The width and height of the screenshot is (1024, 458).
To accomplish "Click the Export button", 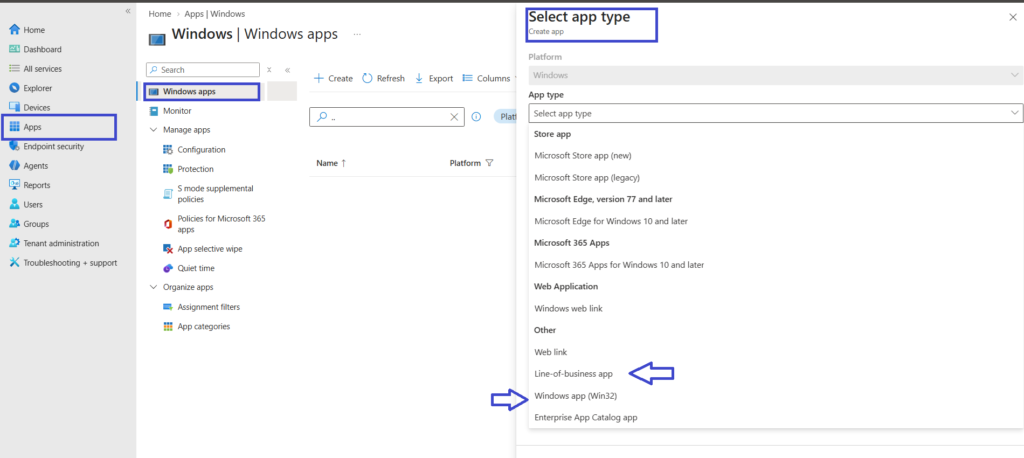I will [x=434, y=78].
